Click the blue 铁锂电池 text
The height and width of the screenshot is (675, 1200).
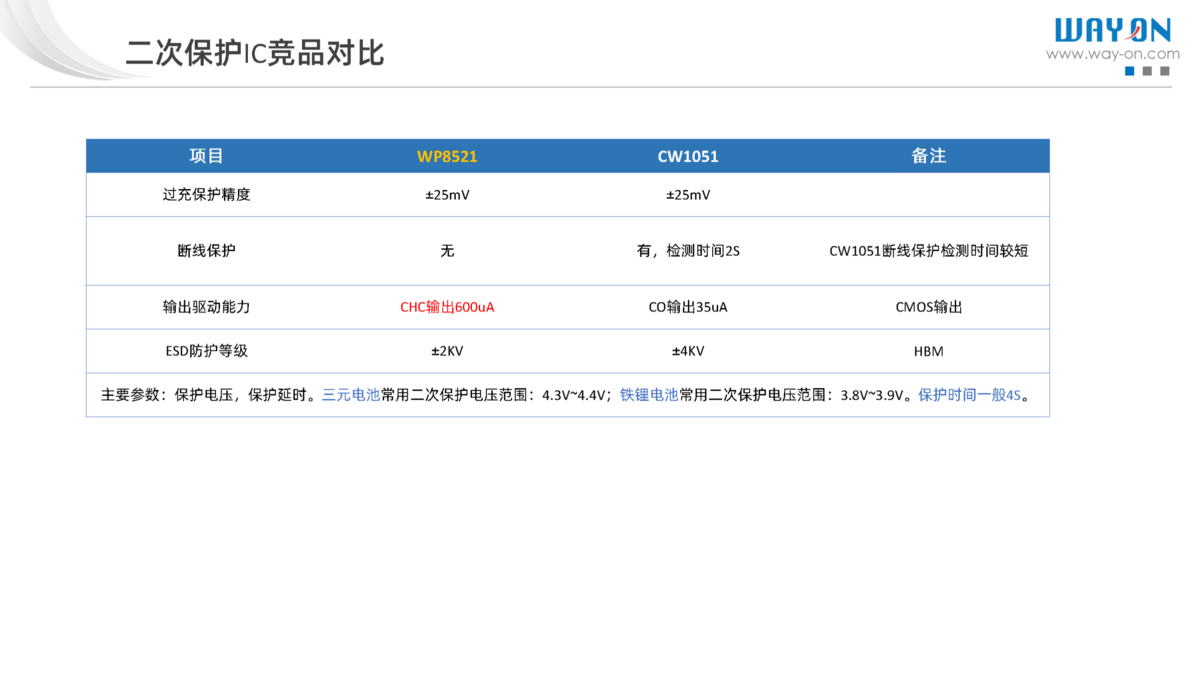tap(649, 395)
